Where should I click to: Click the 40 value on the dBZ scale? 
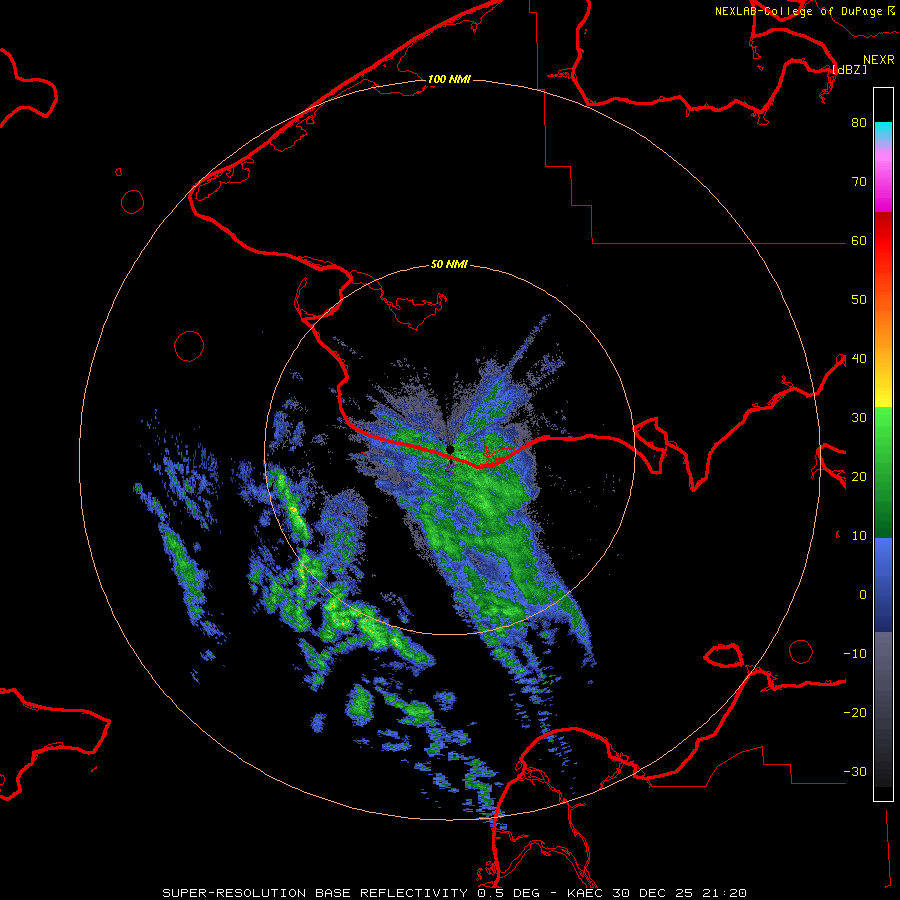859,359
